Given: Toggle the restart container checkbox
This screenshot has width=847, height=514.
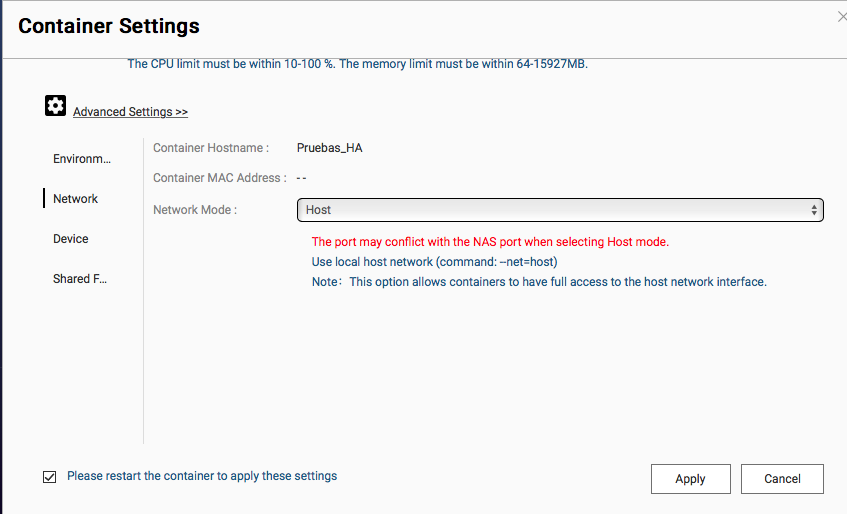Looking at the screenshot, I should [50, 477].
